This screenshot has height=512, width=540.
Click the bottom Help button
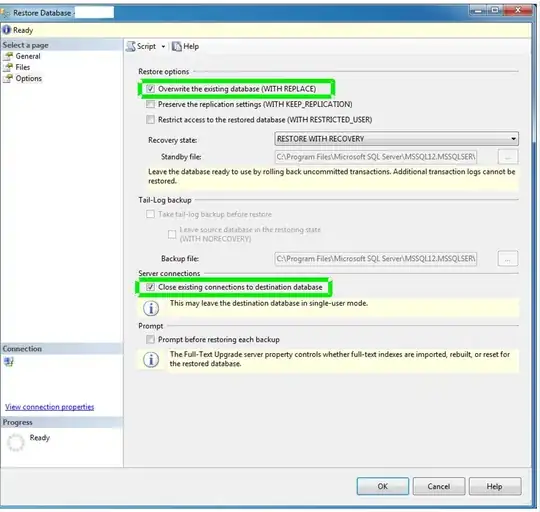[x=495, y=486]
